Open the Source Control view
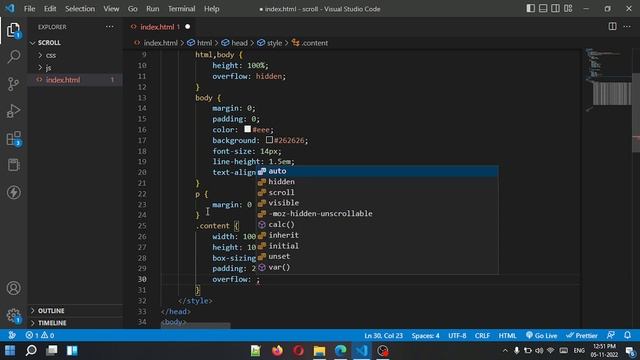This screenshot has width=640, height=360. pyautogui.click(x=13, y=84)
